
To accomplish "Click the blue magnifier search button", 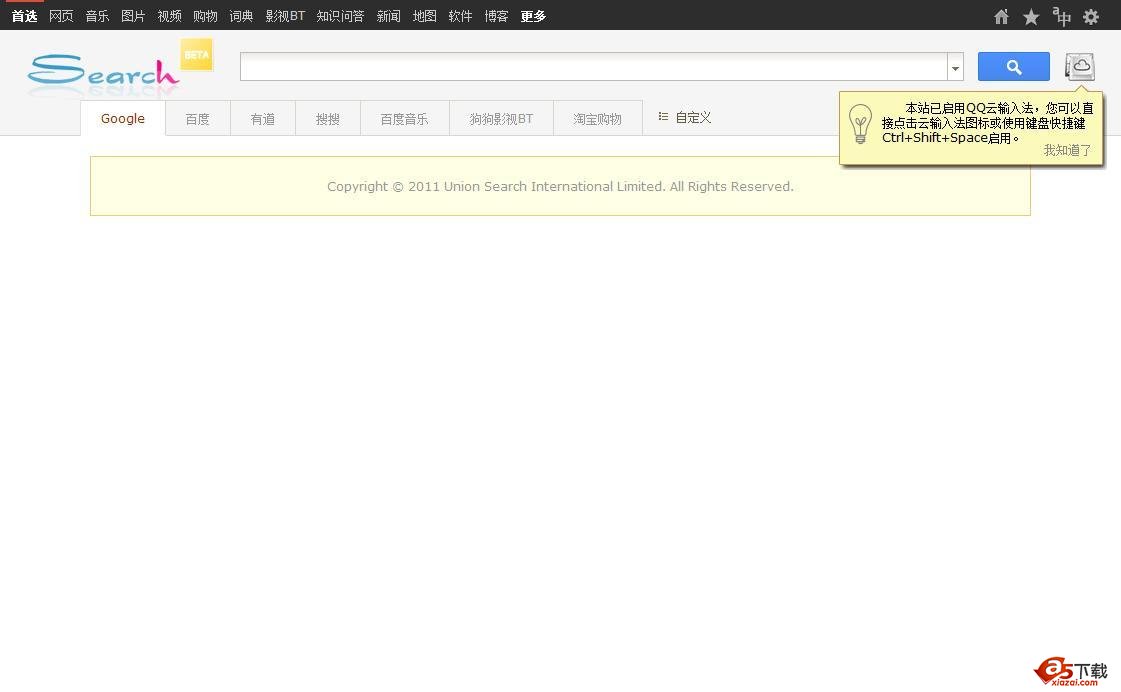I will pyautogui.click(x=1013, y=66).
